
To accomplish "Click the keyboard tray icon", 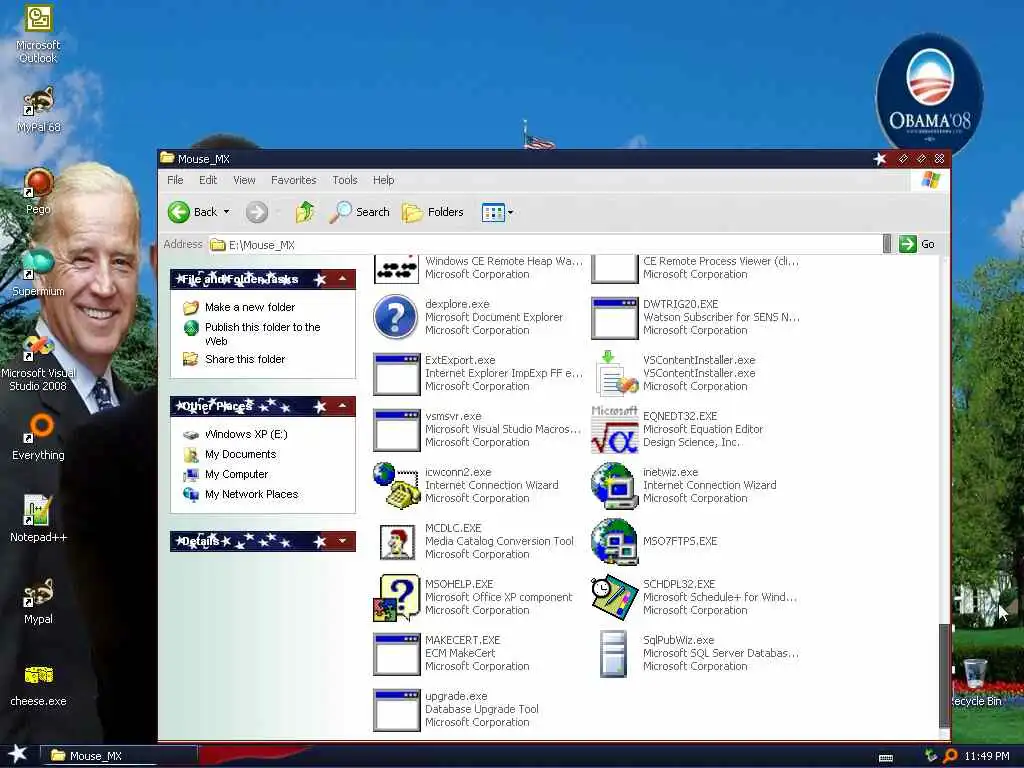I will (886, 758).
